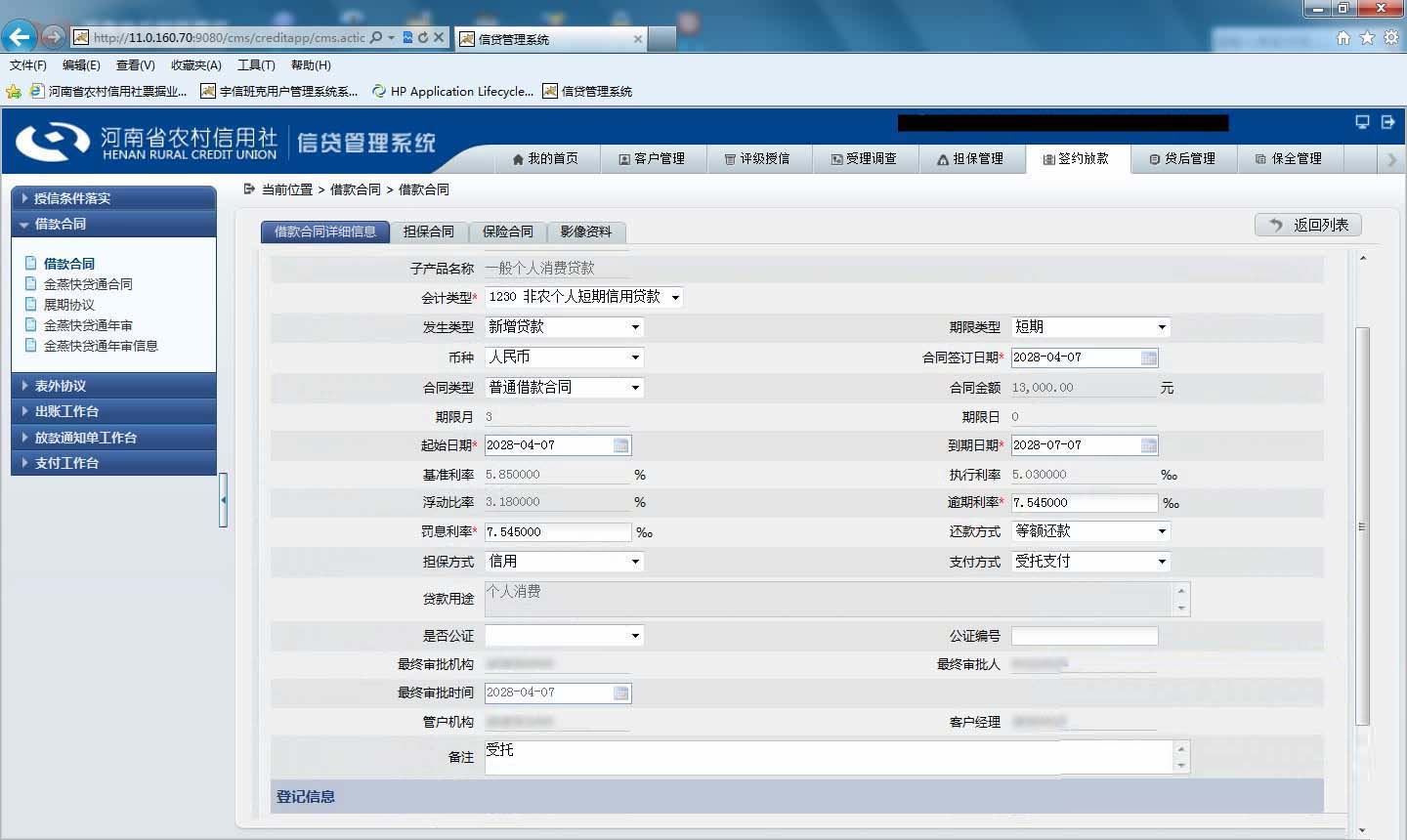Click the browser Back arrow button
This screenshot has width=1407, height=840.
pos(19,37)
